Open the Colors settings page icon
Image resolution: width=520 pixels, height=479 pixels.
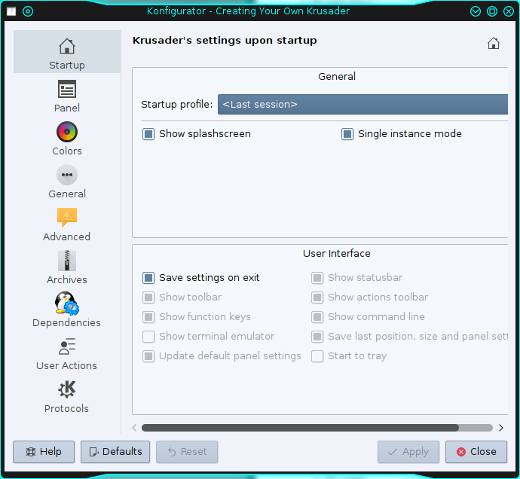click(67, 132)
